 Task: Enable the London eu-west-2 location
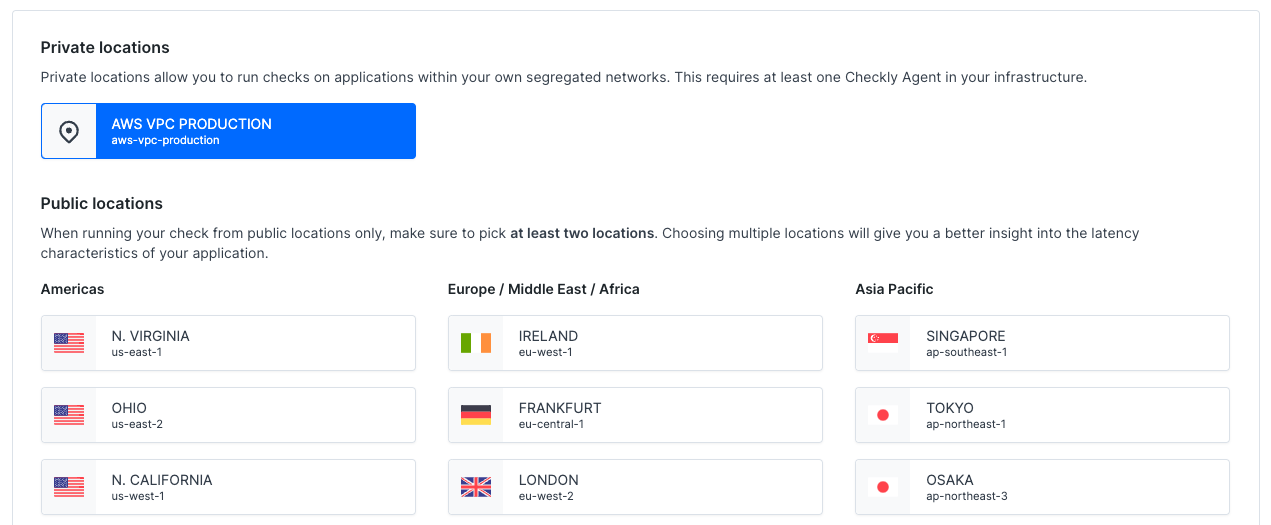coord(662,487)
